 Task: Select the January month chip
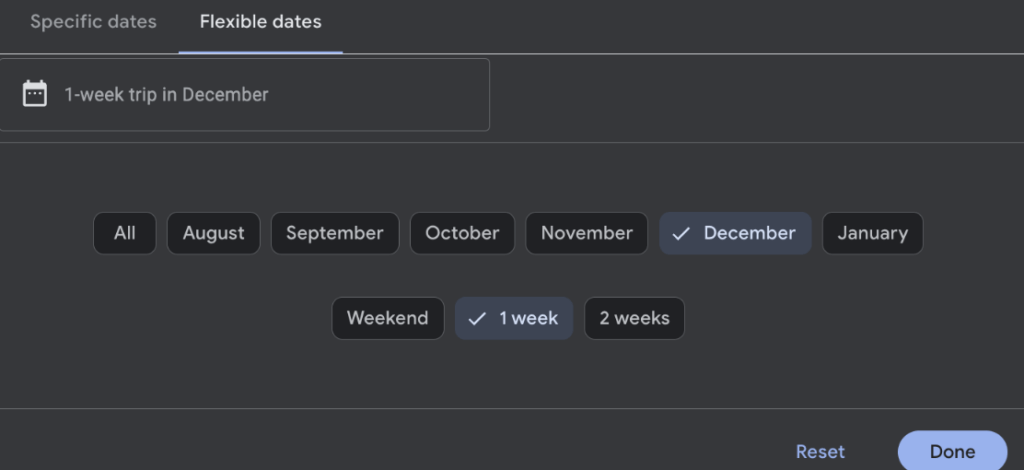tap(872, 233)
